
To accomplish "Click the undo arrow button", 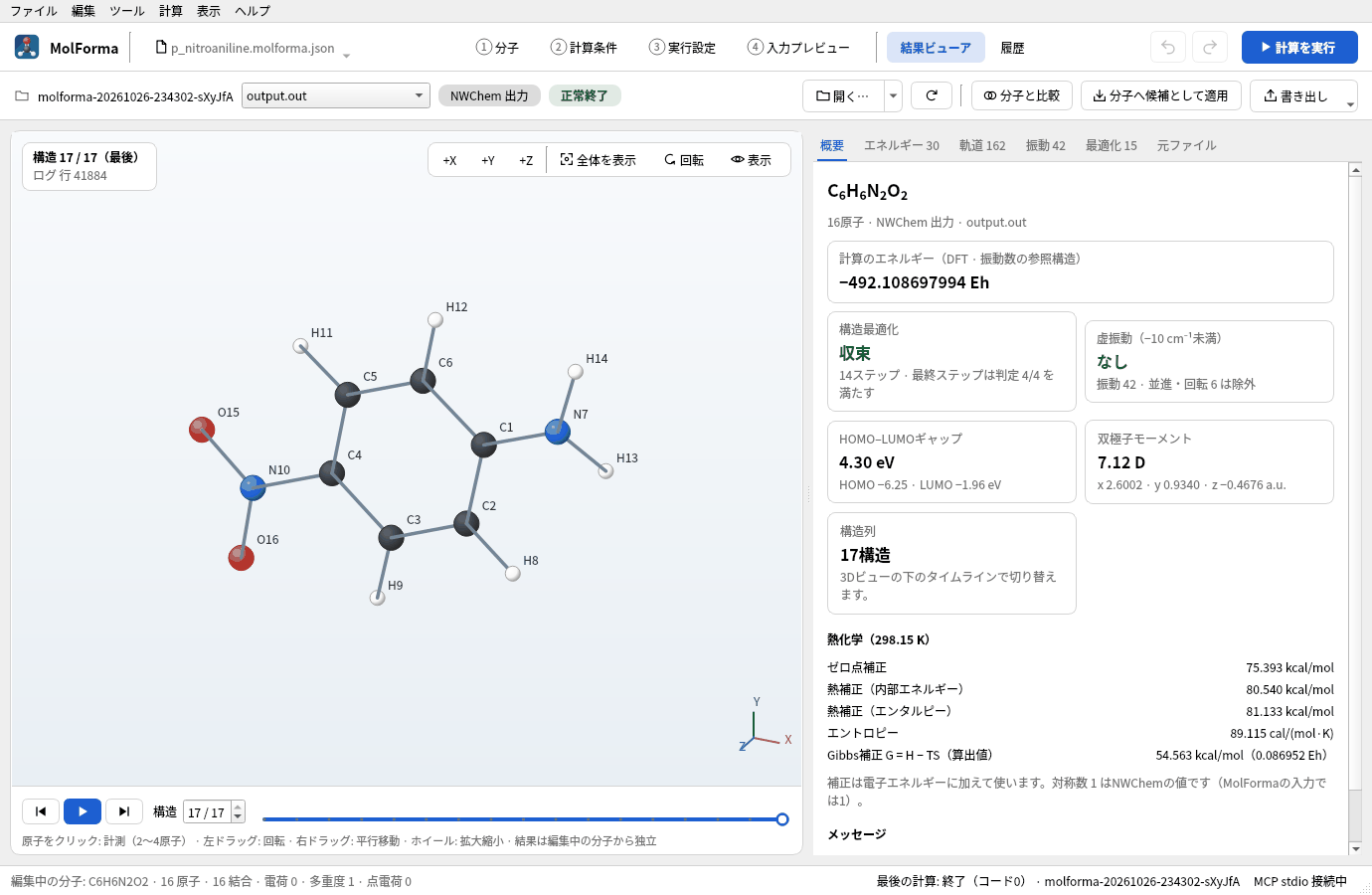I will pyautogui.click(x=1168, y=47).
